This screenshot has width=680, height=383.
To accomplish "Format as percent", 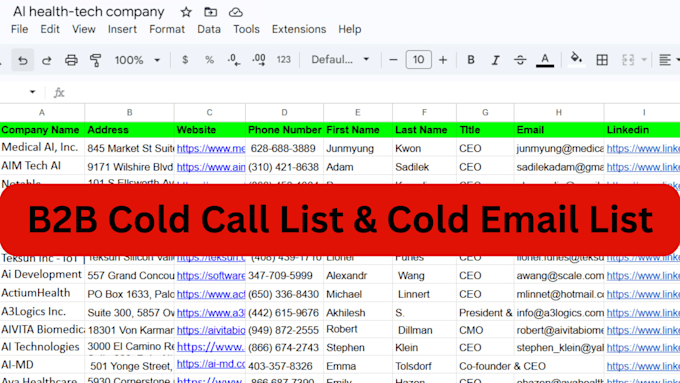I will (x=209, y=60).
